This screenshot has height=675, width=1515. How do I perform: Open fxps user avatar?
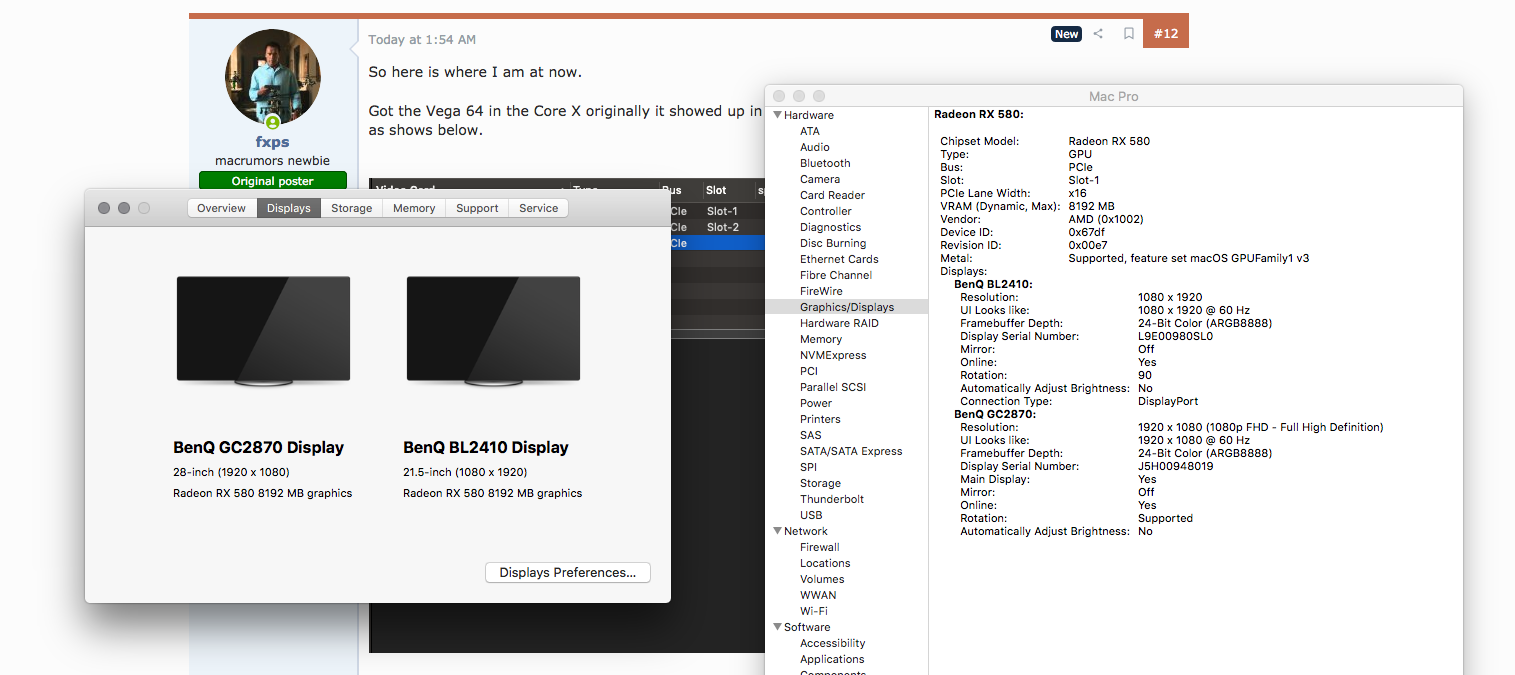pyautogui.click(x=273, y=77)
